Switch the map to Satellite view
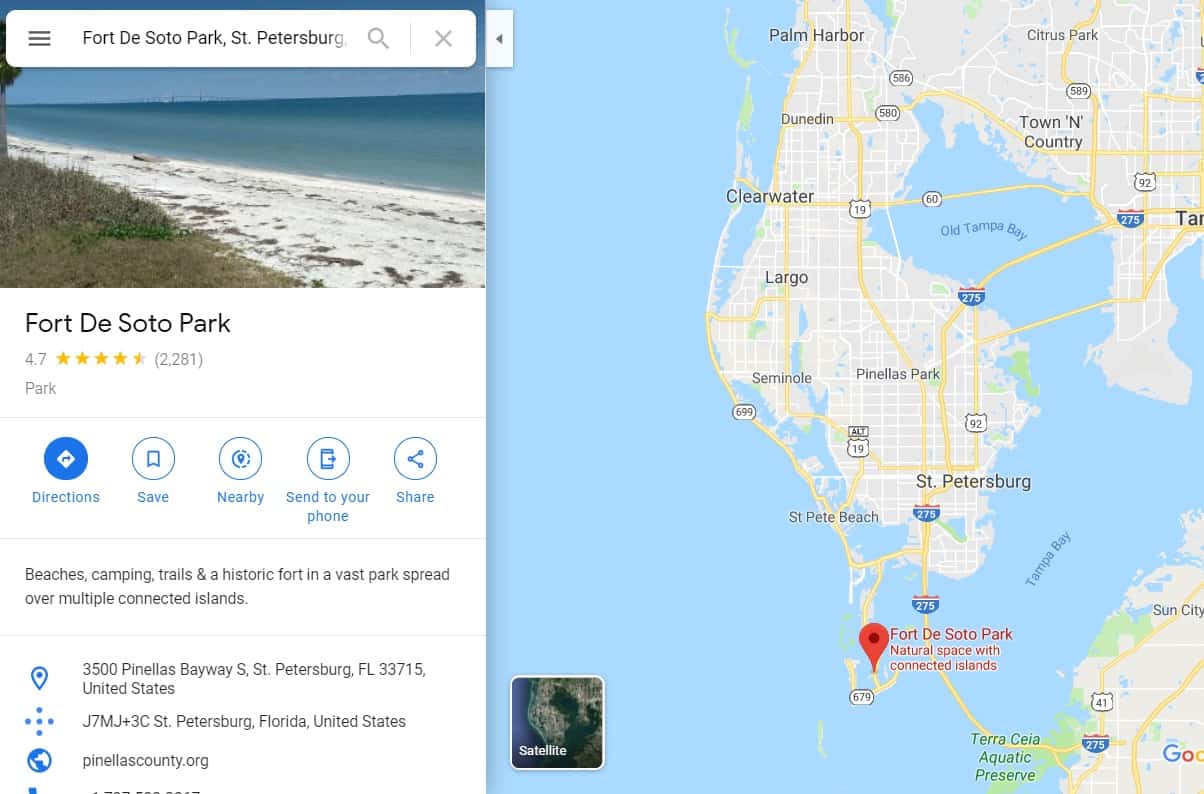The width and height of the screenshot is (1204, 794). (x=557, y=723)
